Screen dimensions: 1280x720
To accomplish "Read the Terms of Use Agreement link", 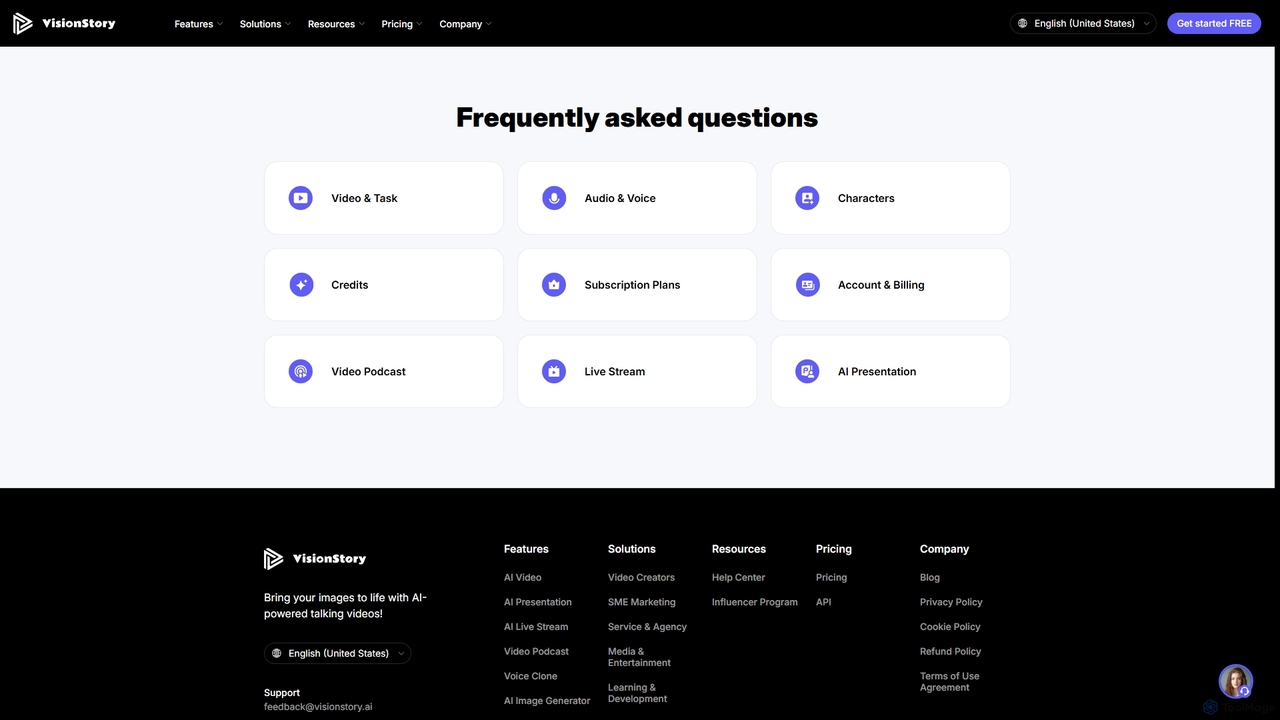I will tap(950, 682).
